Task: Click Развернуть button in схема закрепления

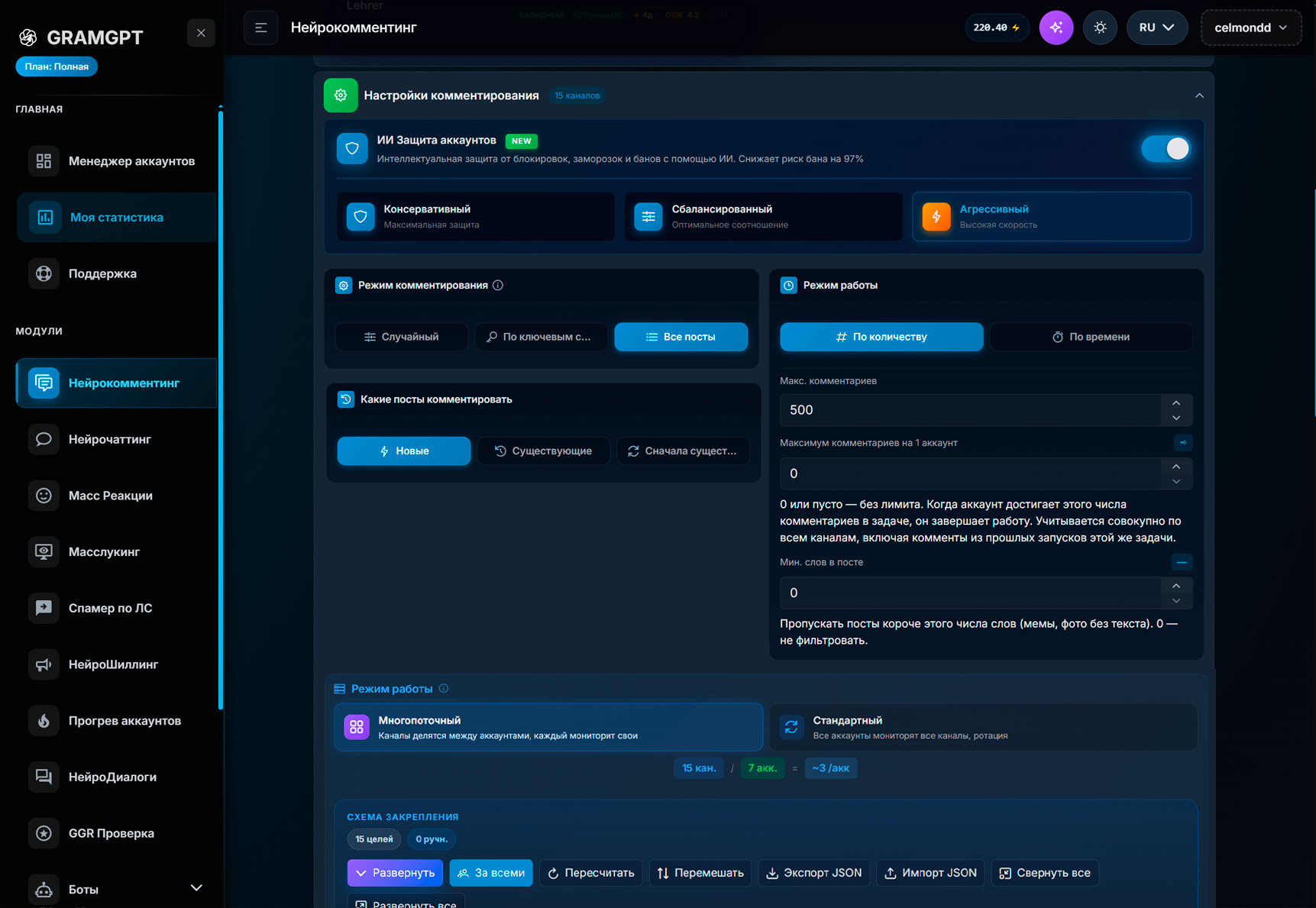Action: click(395, 873)
